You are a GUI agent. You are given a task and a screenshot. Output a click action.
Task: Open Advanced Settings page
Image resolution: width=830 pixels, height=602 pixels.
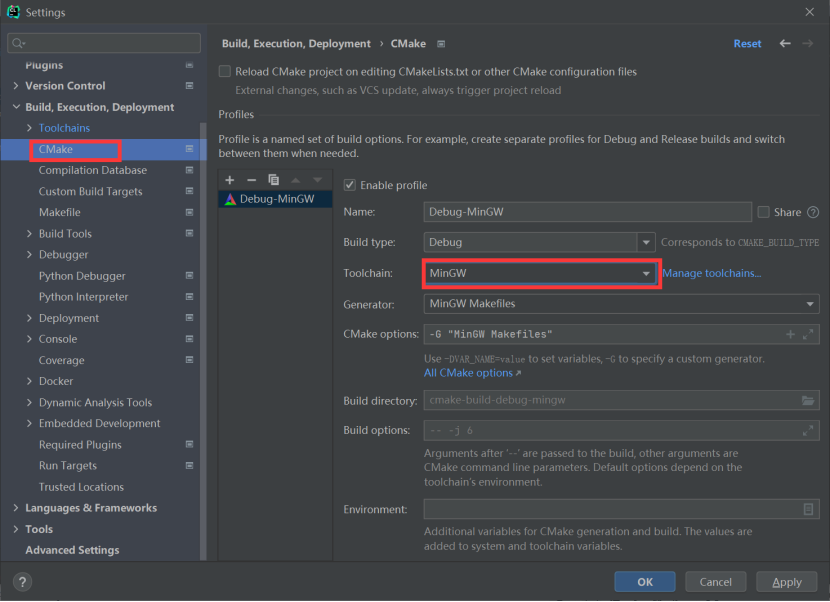72,550
